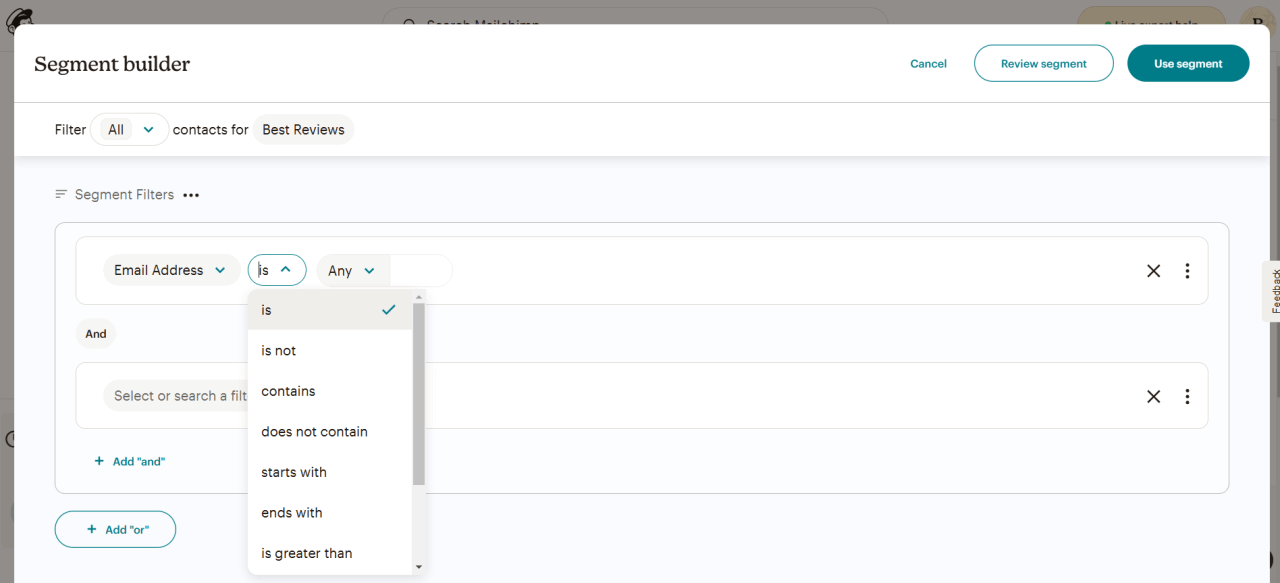1280x583 pixels.
Task: Open the Email Address row's kebab menu
Action: tap(1187, 270)
